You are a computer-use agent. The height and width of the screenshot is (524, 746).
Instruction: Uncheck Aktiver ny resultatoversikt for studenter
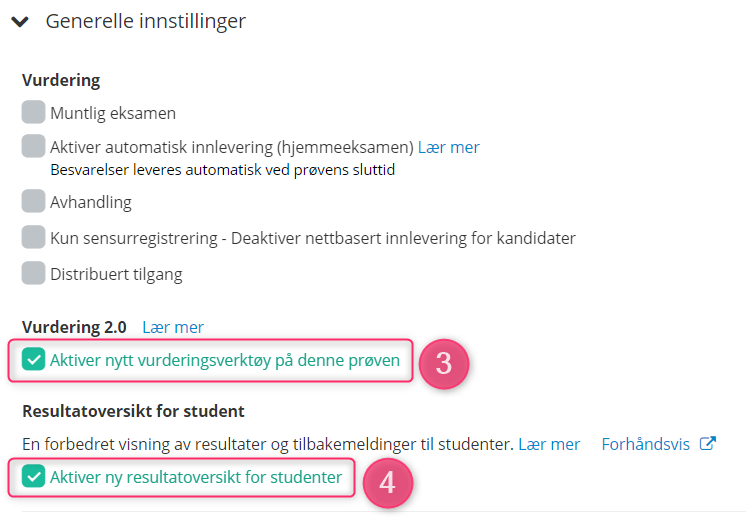[x=33, y=476]
